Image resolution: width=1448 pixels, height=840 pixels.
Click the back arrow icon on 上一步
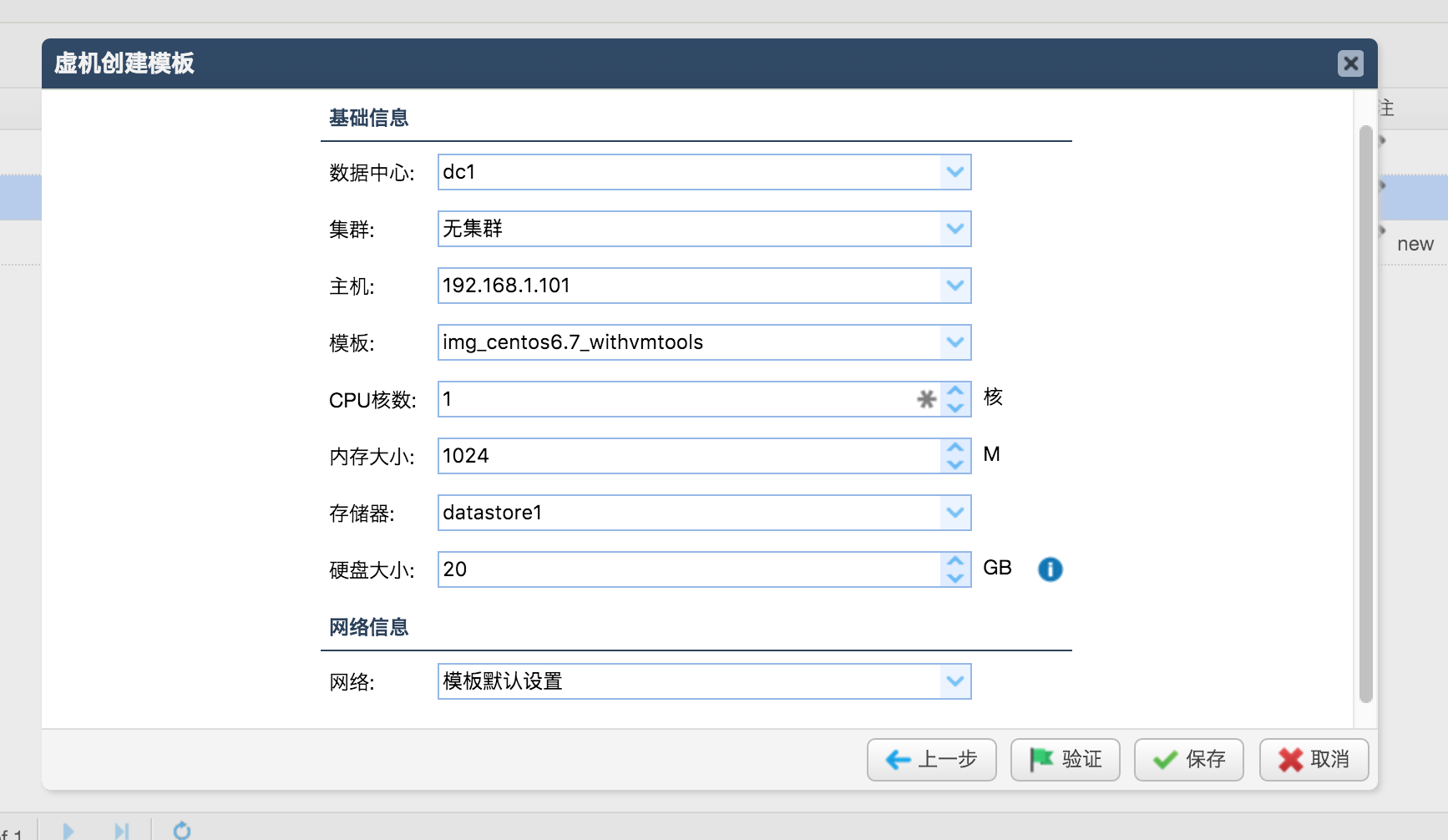click(898, 760)
